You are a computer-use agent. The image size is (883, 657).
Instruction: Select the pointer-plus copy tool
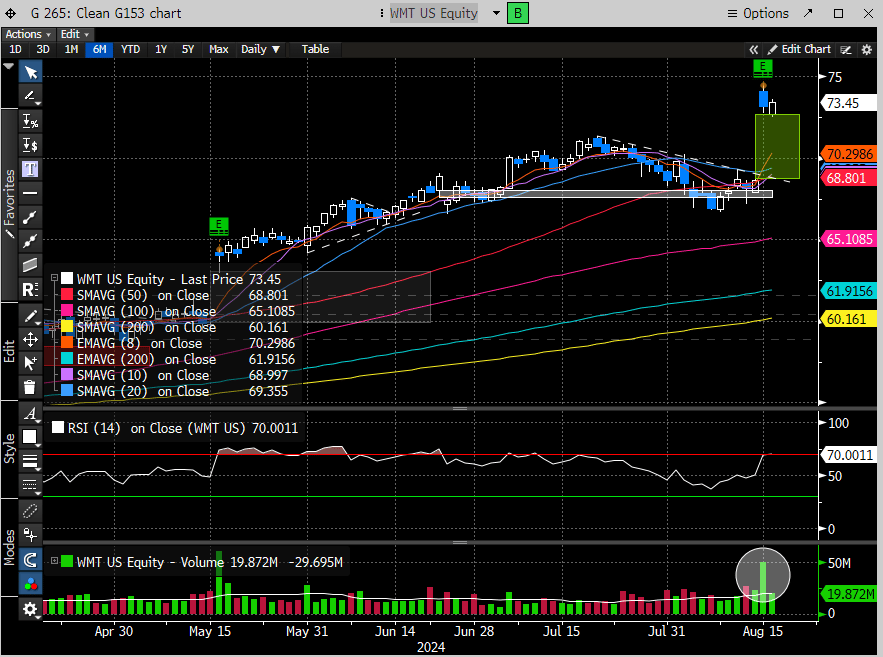[x=30, y=363]
